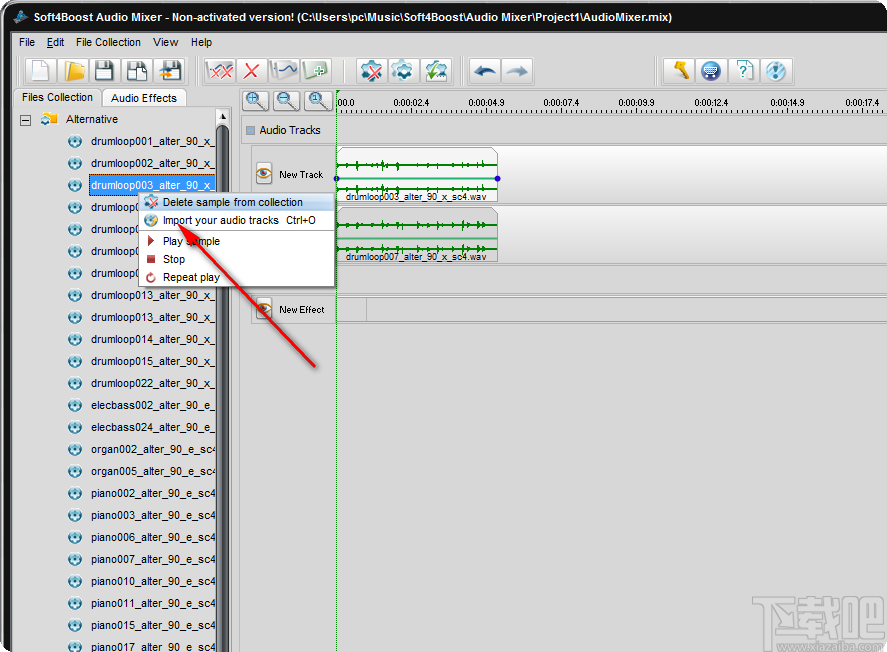Viewport: 887px width, 652px height.
Task: Click the app icon in the title bar
Action: [20, 17]
